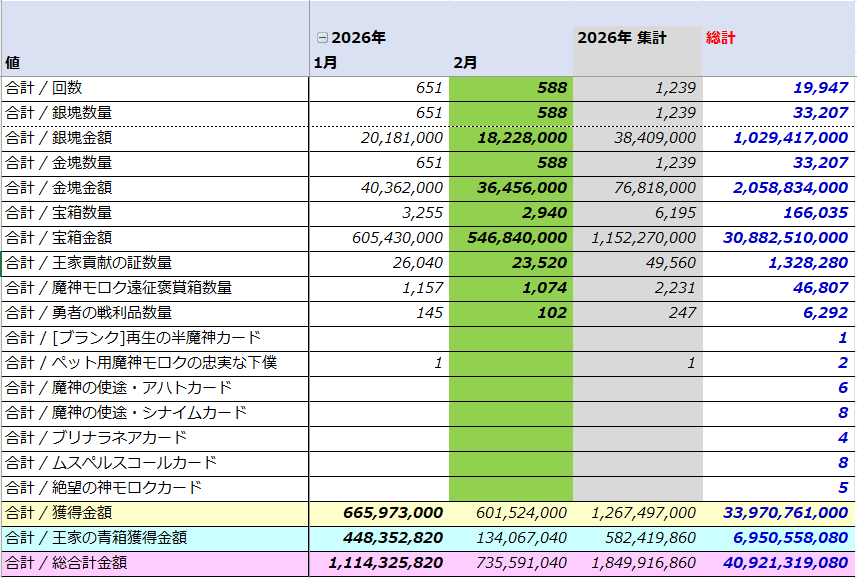Select 金塊金額 grand total 2,058,834,000
Image resolution: width=857 pixels, height=578 pixels.
coord(783,188)
